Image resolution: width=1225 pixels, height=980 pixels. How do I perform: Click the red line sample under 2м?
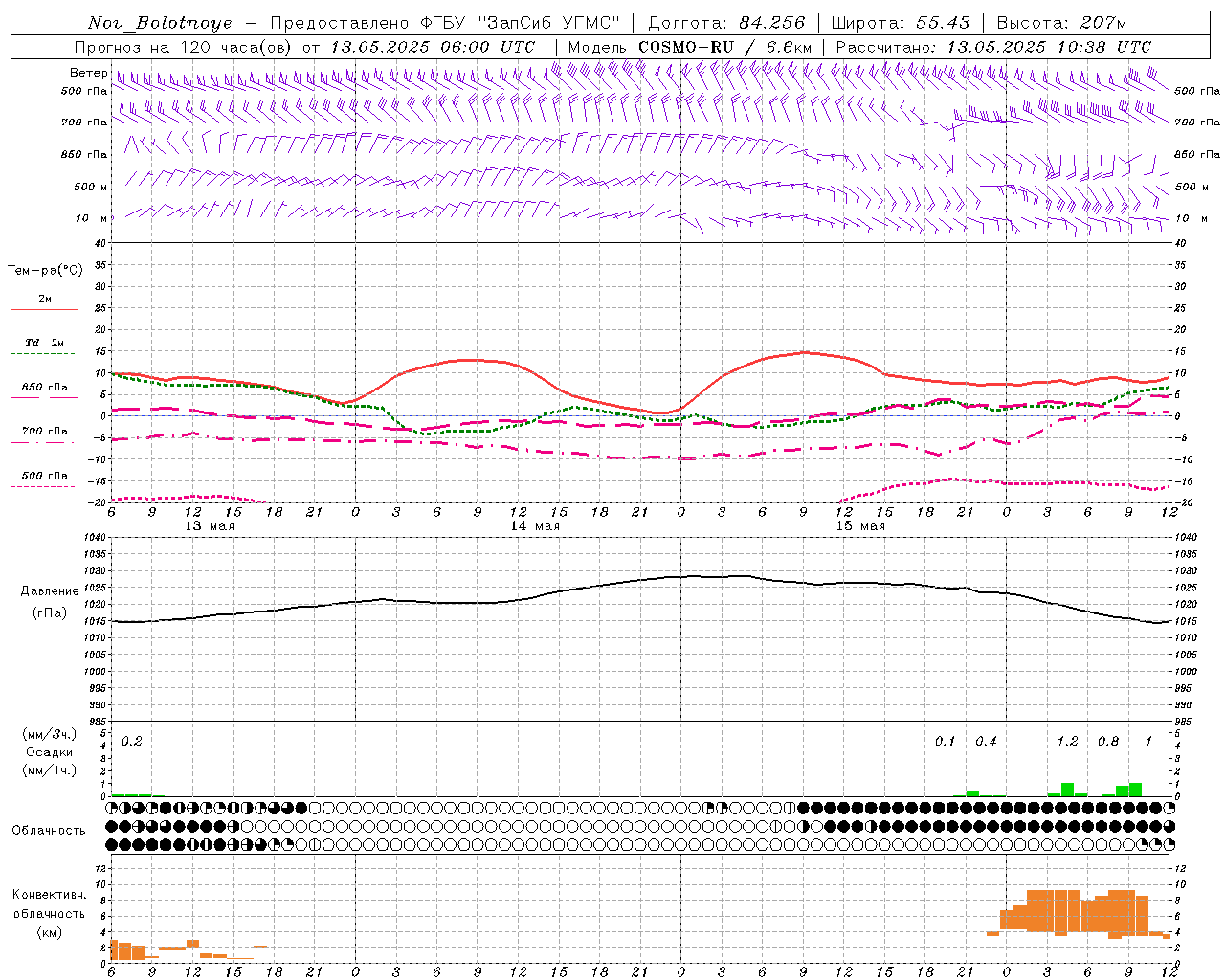44,310
